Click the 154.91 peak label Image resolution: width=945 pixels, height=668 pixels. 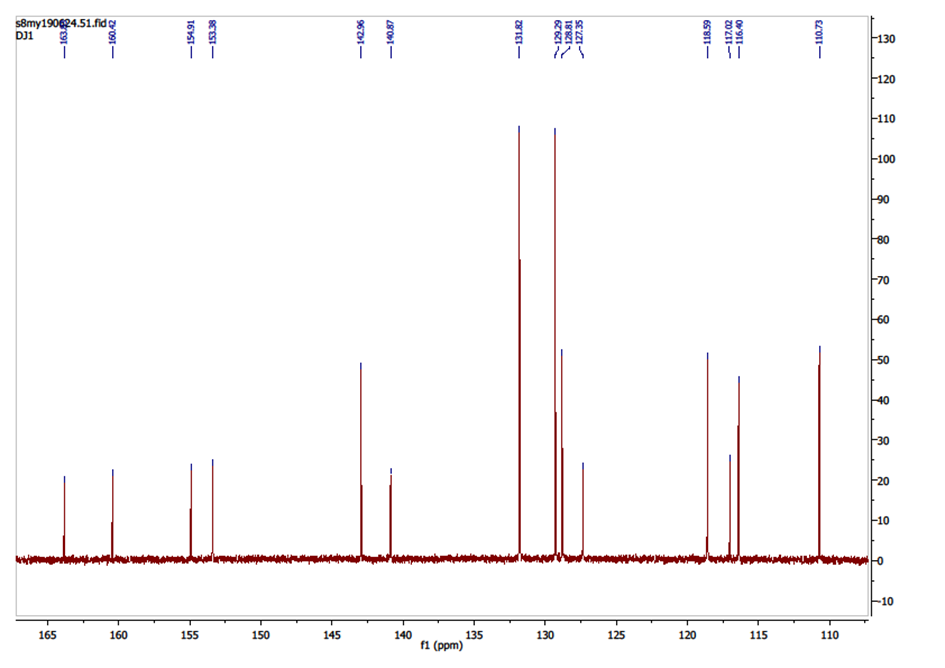pos(191,35)
